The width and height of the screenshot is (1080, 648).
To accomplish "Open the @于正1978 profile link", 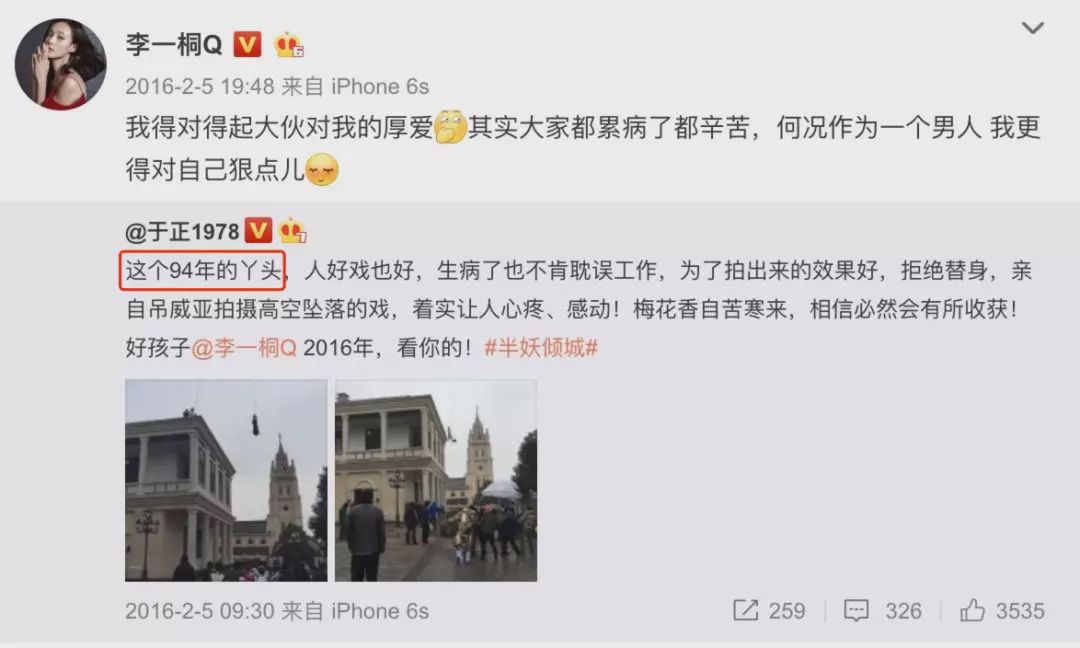I will (x=182, y=231).
